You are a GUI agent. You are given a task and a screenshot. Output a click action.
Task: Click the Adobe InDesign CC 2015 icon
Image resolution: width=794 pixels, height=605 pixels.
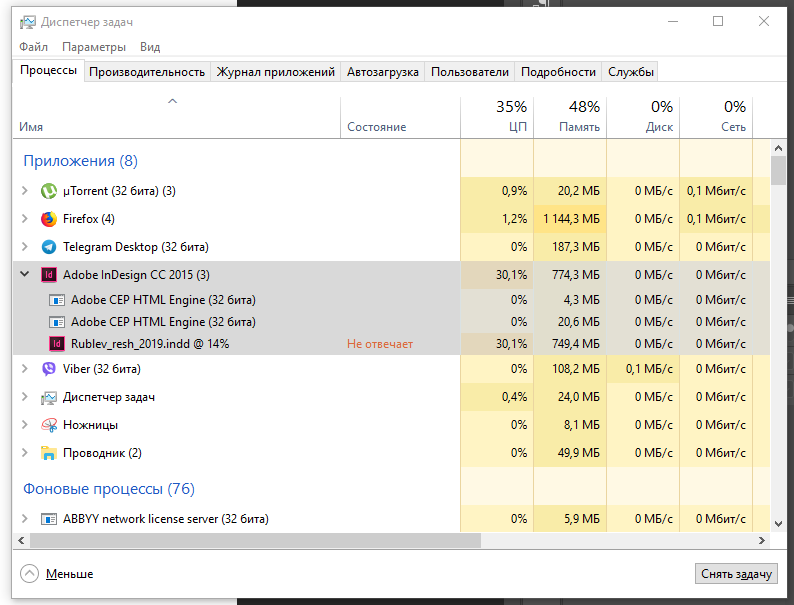coord(49,275)
